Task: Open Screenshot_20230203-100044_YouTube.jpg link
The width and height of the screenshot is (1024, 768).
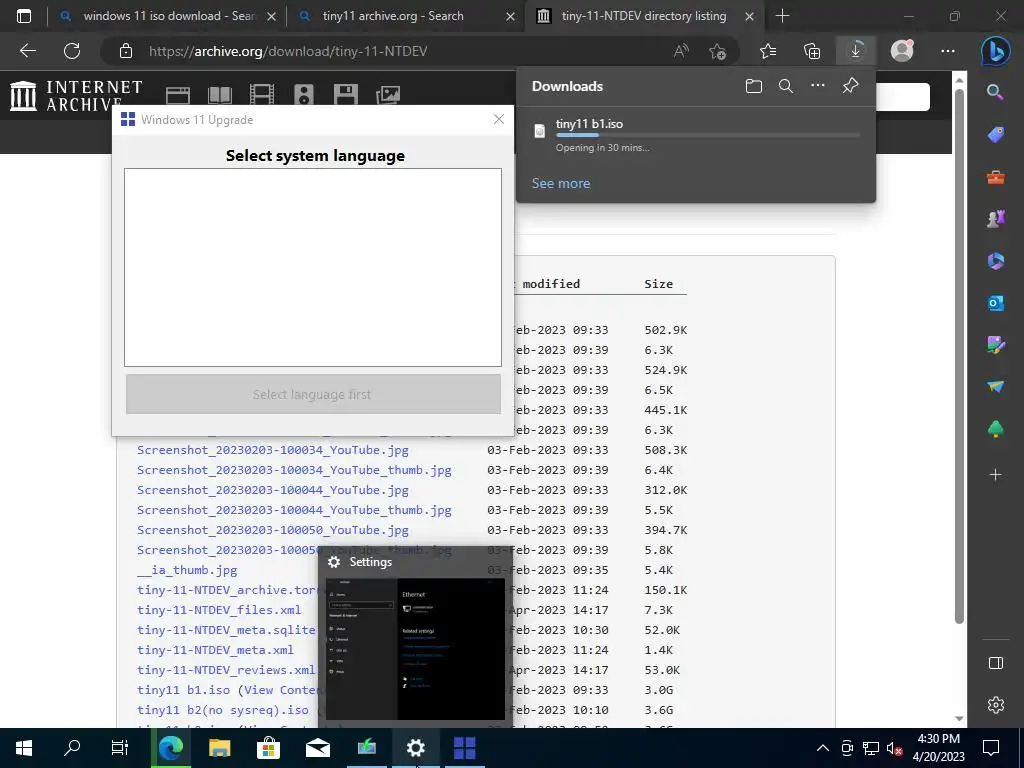Action: coord(272,490)
